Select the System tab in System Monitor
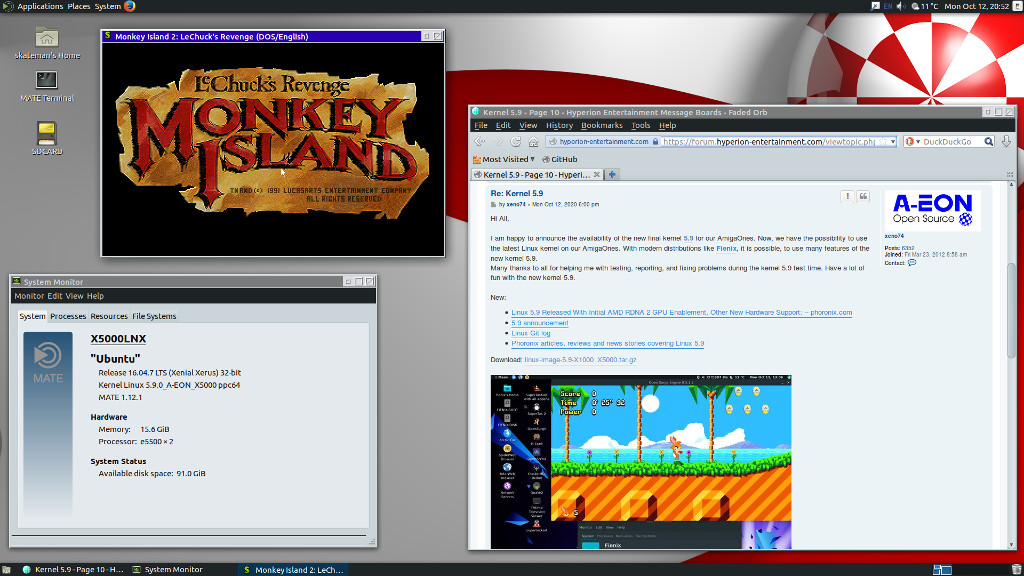Image resolution: width=1024 pixels, height=576 pixels. [32, 316]
